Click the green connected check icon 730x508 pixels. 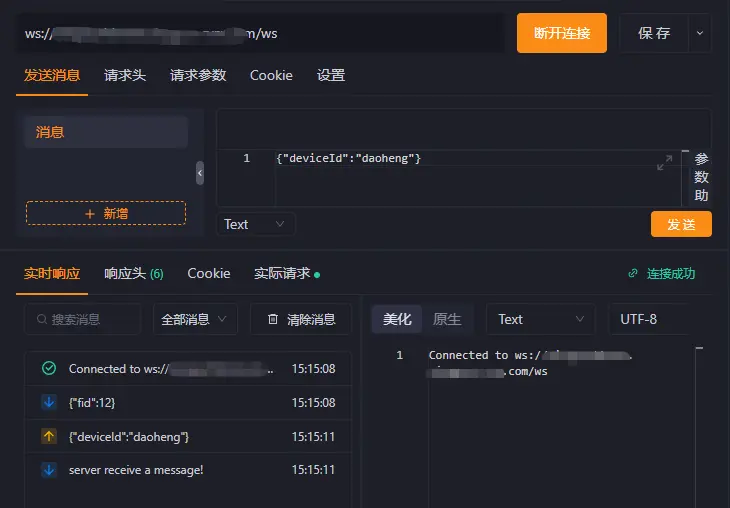coord(49,368)
